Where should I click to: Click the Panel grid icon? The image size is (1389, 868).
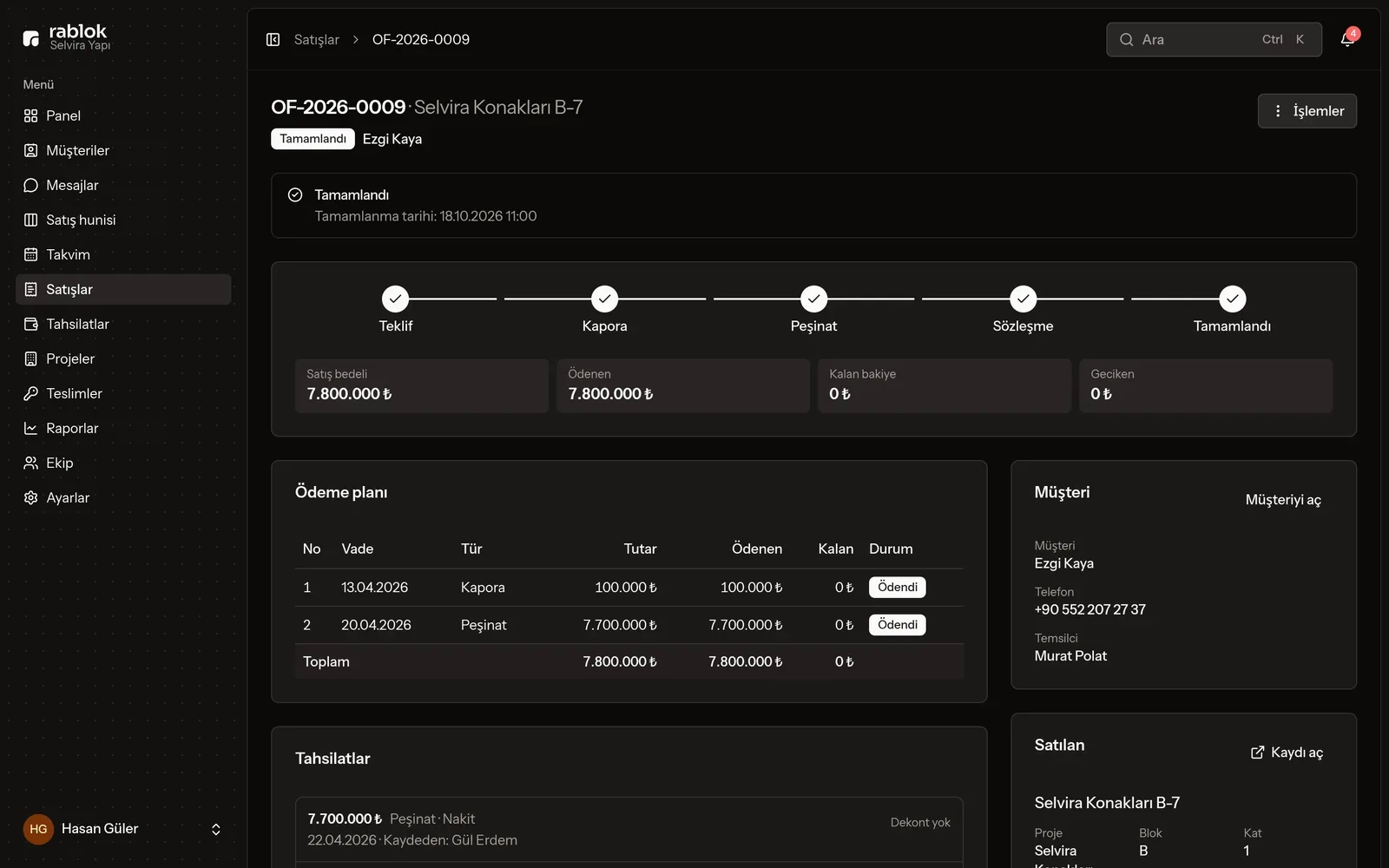[x=30, y=115]
